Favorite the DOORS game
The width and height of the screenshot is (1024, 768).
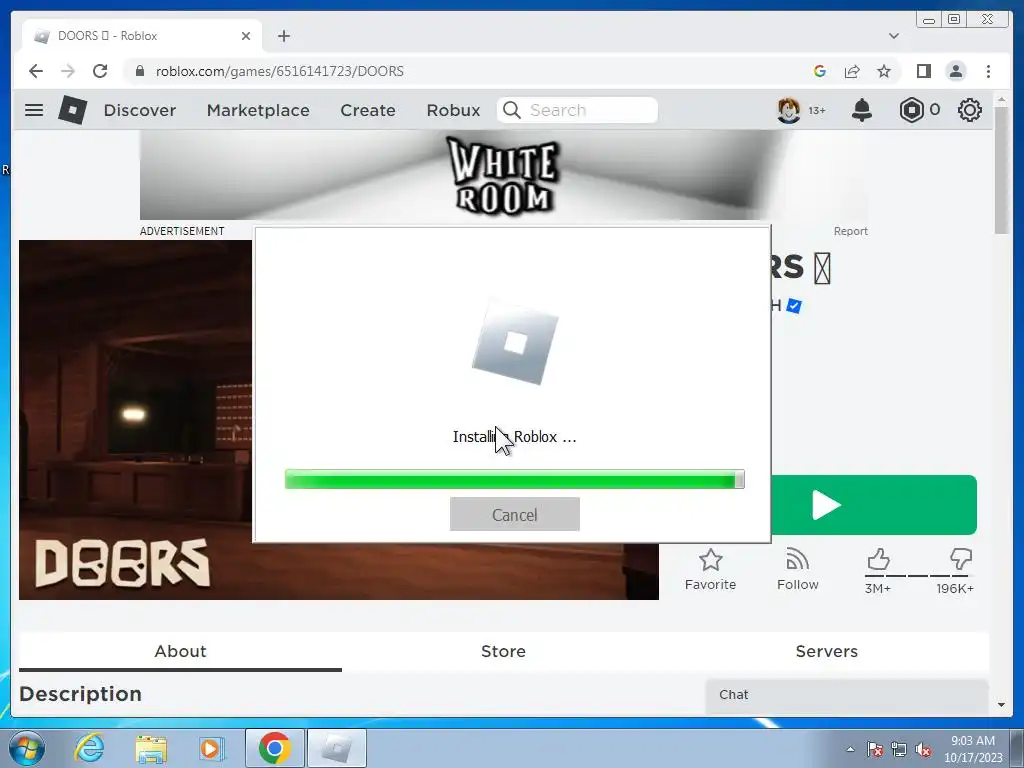710,569
